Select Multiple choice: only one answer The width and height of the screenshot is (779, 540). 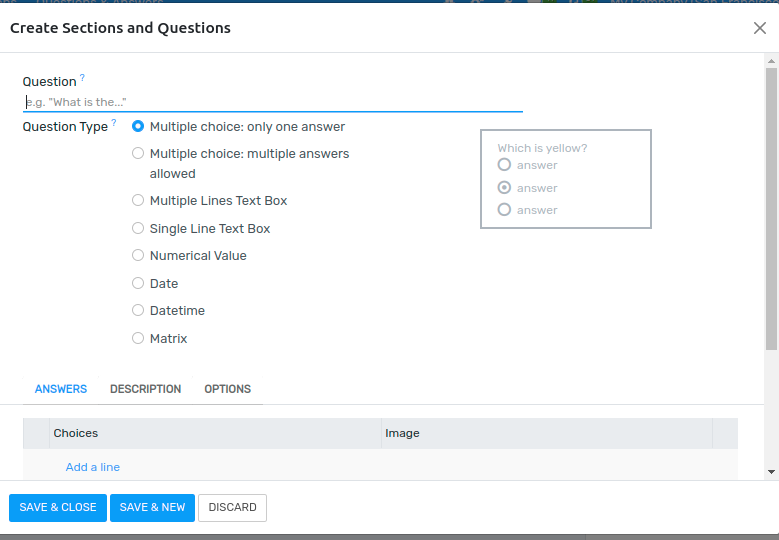pyautogui.click(x=138, y=126)
